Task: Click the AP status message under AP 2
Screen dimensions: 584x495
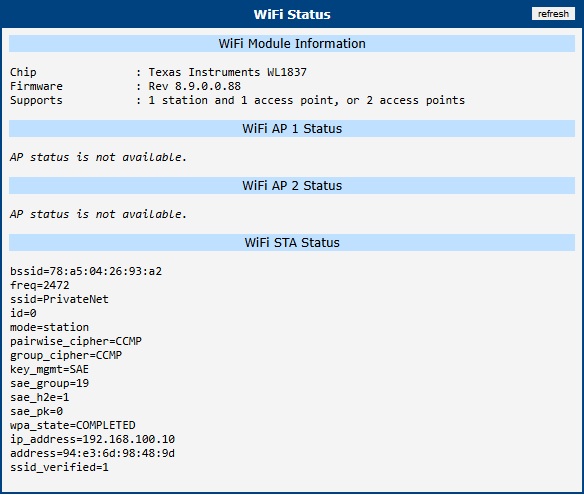Action: coord(98,214)
